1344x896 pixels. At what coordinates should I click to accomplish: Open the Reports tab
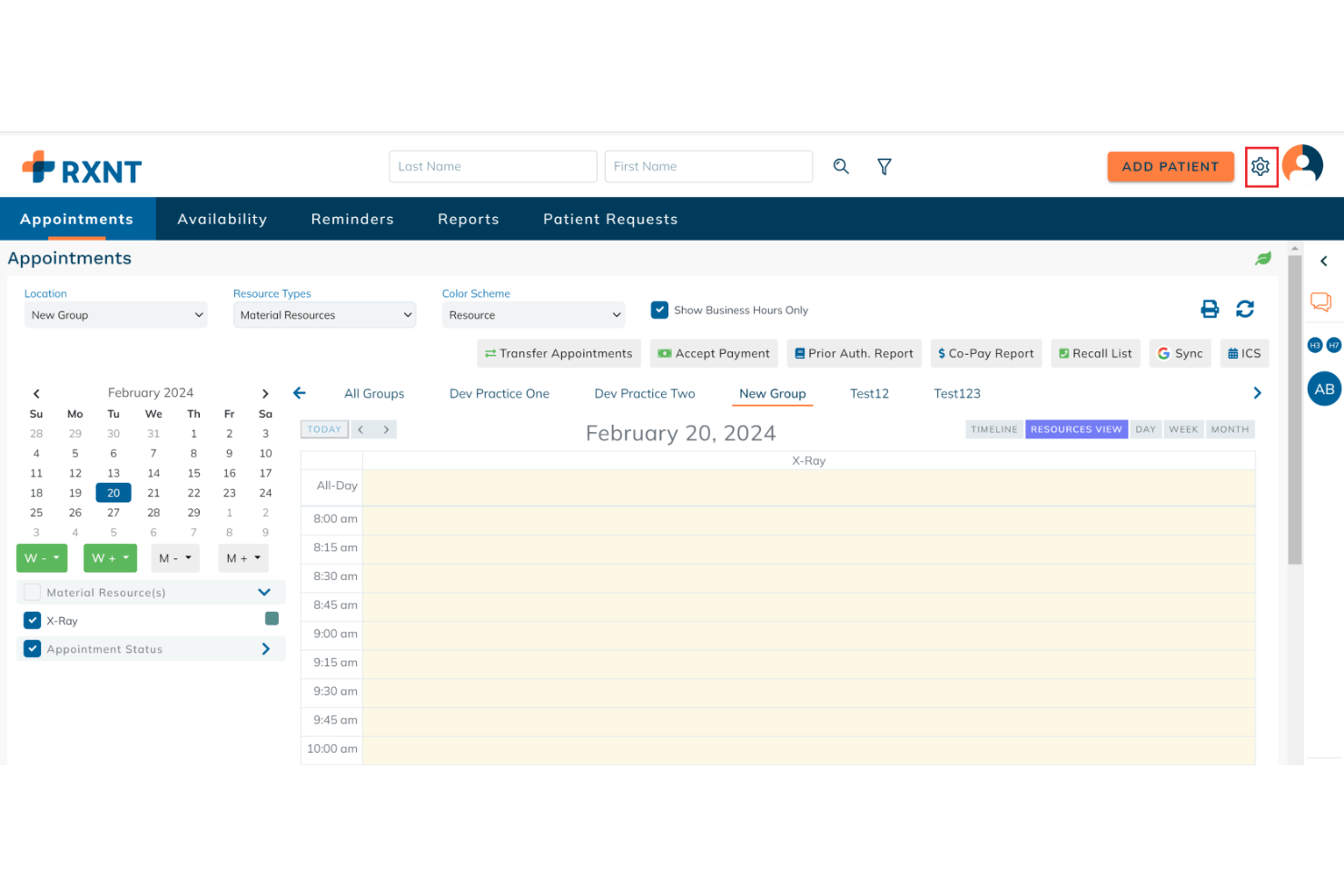point(469,219)
